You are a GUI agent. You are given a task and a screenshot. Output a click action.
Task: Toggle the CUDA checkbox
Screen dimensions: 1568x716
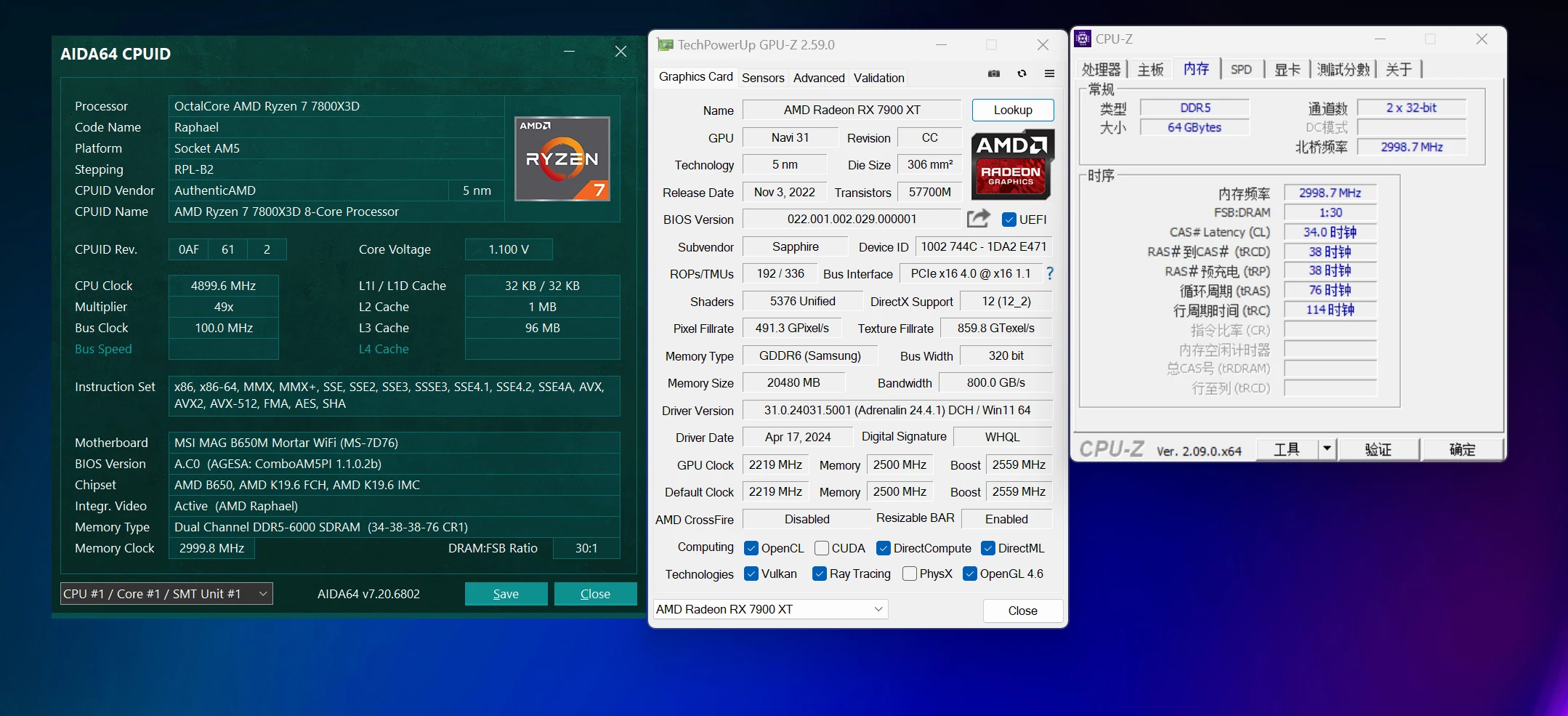[x=822, y=548]
